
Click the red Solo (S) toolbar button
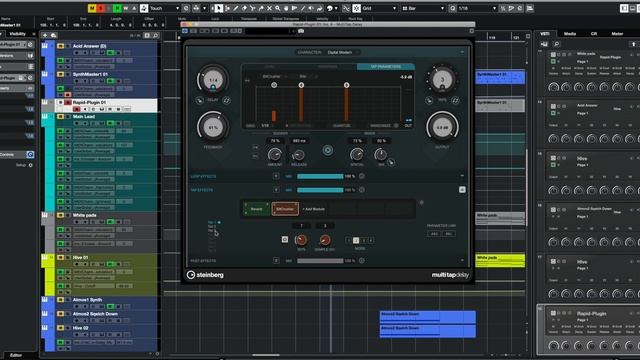click(x=101, y=8)
